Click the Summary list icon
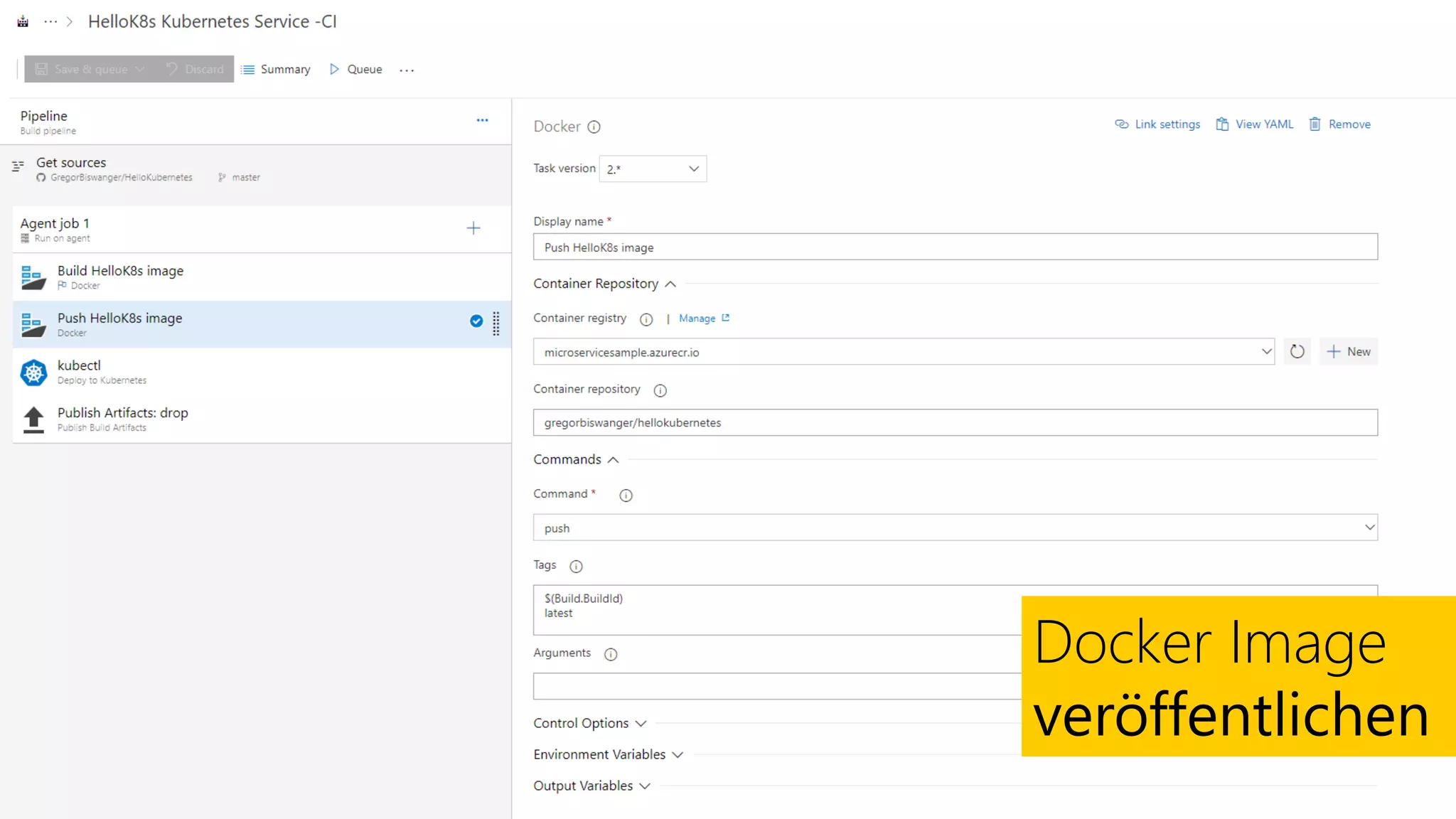 pyautogui.click(x=248, y=69)
